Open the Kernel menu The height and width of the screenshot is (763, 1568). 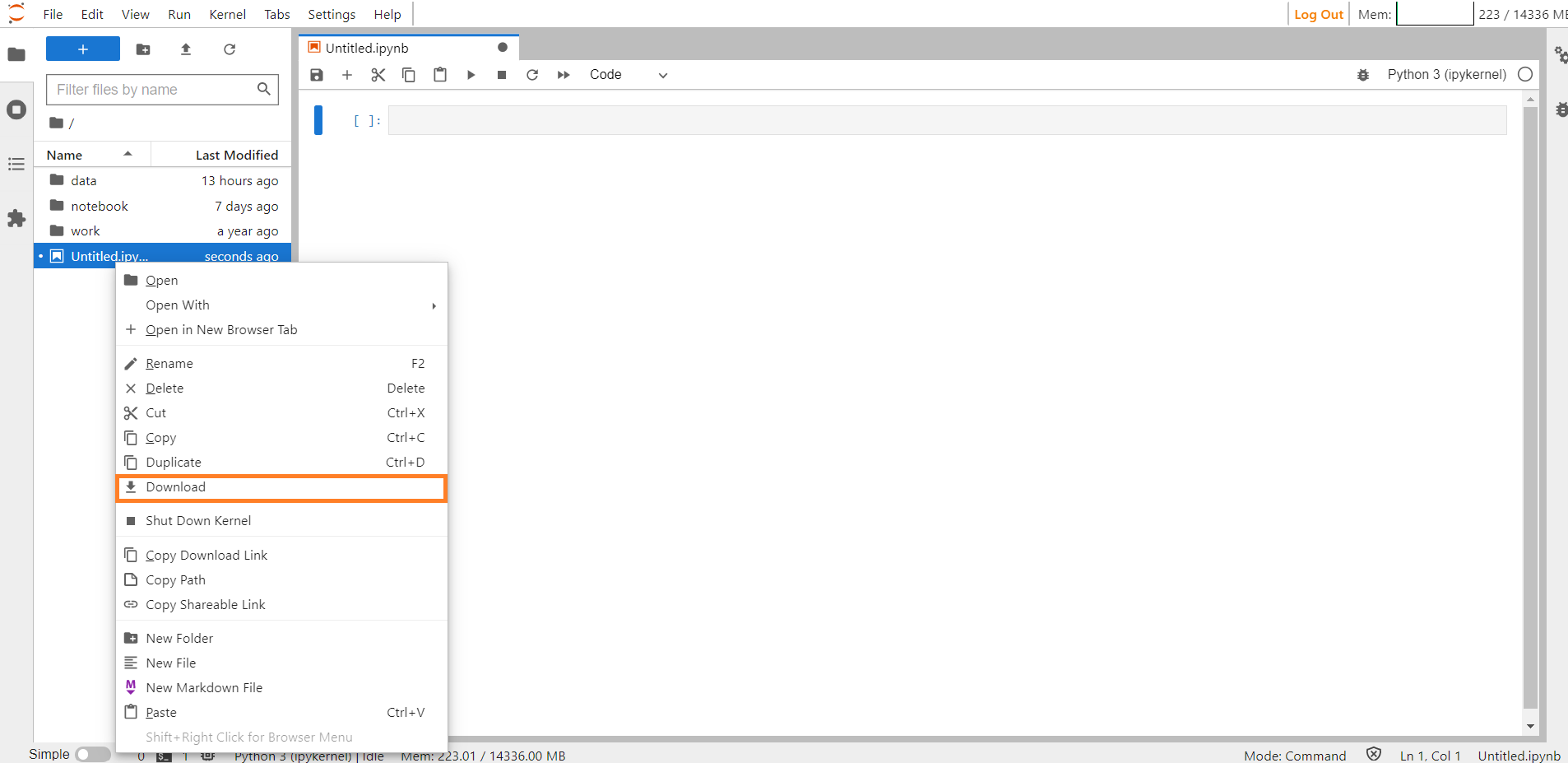[227, 14]
